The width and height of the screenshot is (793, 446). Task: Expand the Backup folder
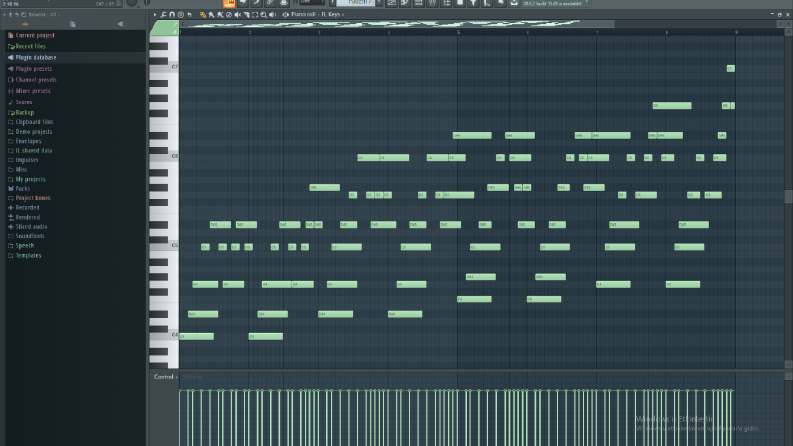(25, 112)
